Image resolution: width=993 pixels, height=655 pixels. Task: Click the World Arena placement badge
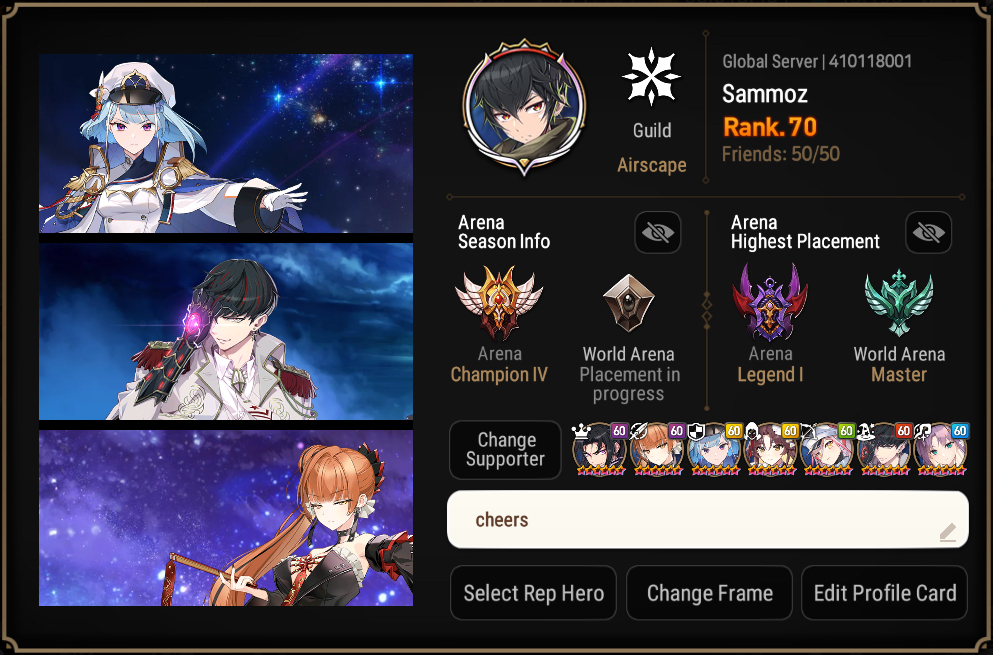click(x=628, y=303)
